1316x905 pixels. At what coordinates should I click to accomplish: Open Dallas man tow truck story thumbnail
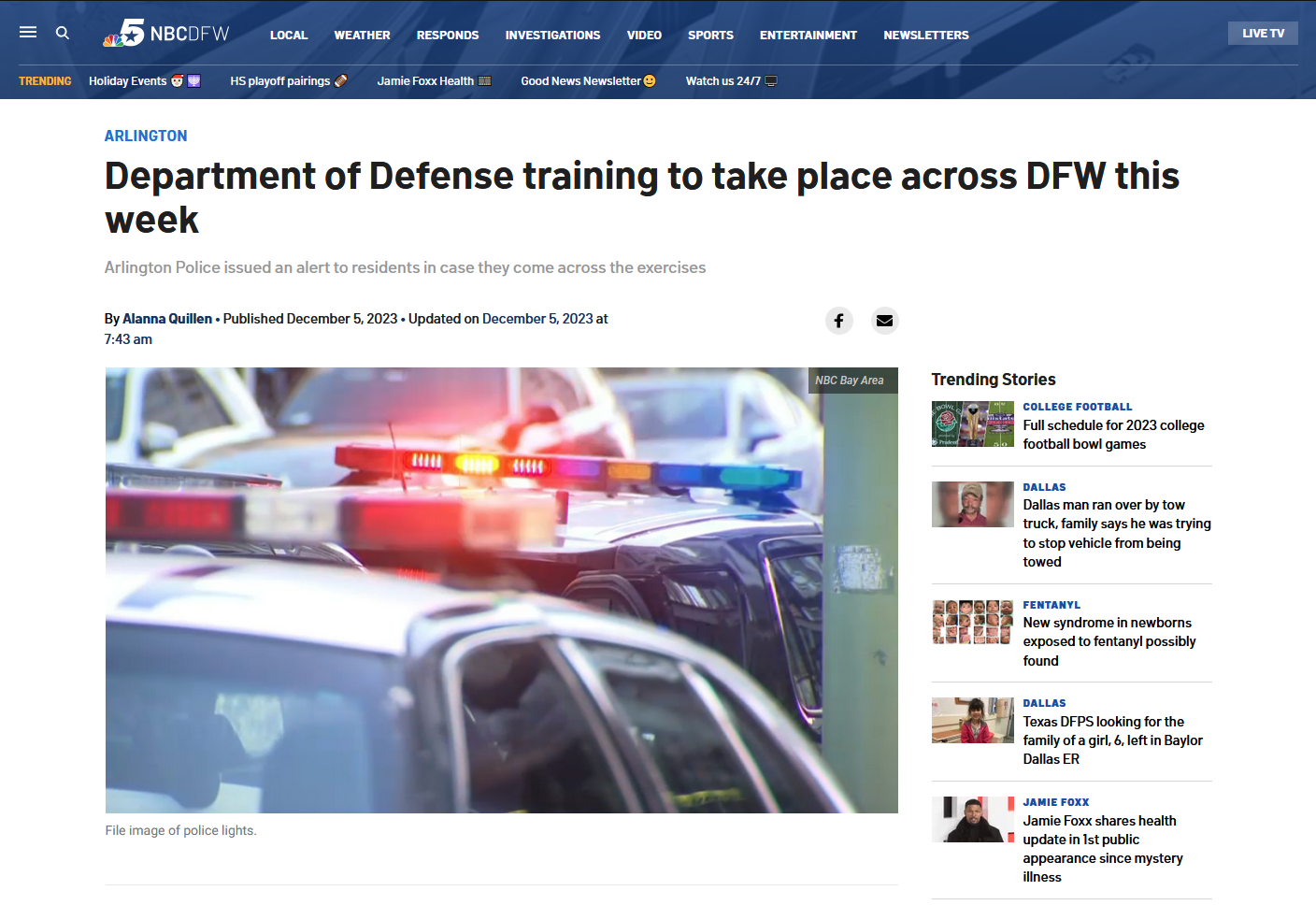[x=973, y=504]
